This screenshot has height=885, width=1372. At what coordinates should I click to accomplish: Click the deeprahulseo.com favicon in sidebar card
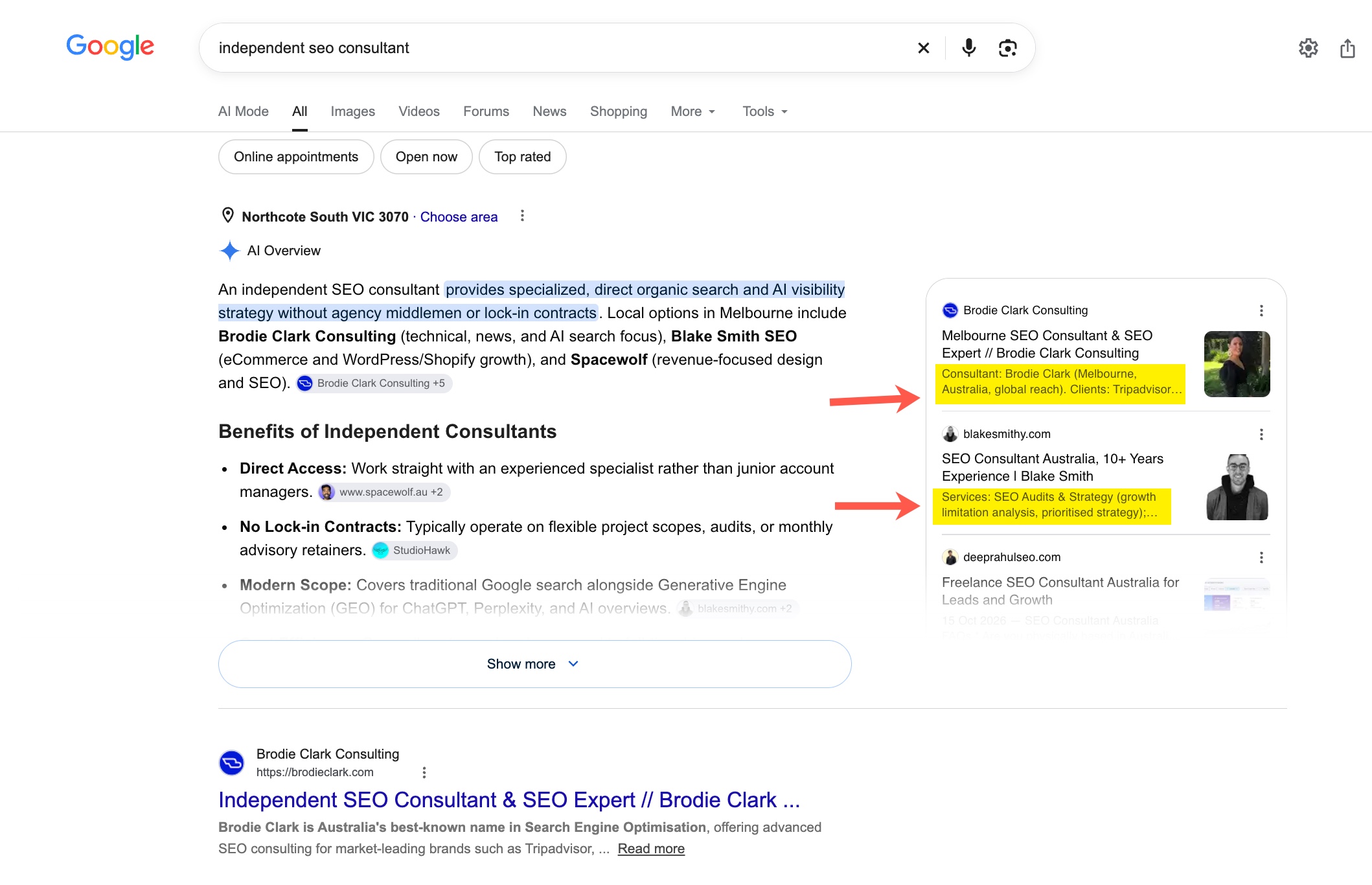(x=950, y=557)
